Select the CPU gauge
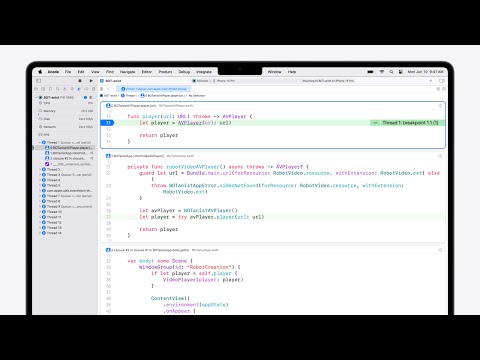This screenshot has width=480, height=360. 66,103
